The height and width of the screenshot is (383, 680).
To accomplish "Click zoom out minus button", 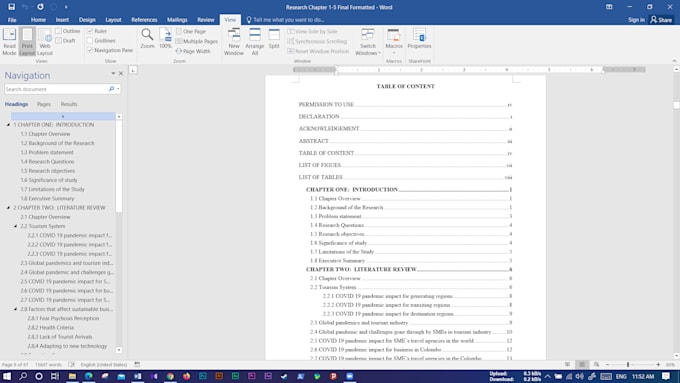I will coord(607,364).
